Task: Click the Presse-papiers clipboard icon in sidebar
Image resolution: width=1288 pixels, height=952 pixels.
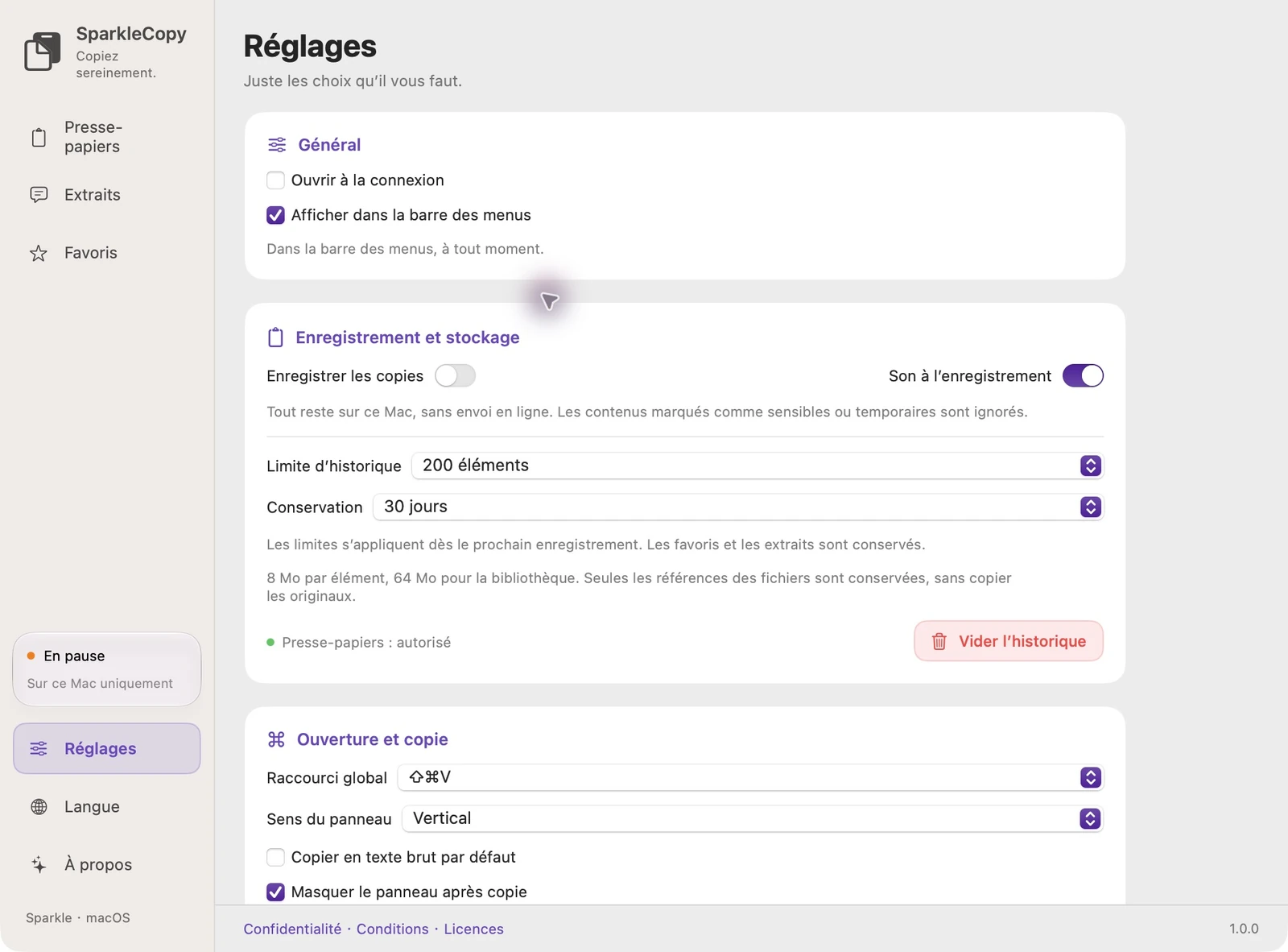Action: (x=39, y=138)
